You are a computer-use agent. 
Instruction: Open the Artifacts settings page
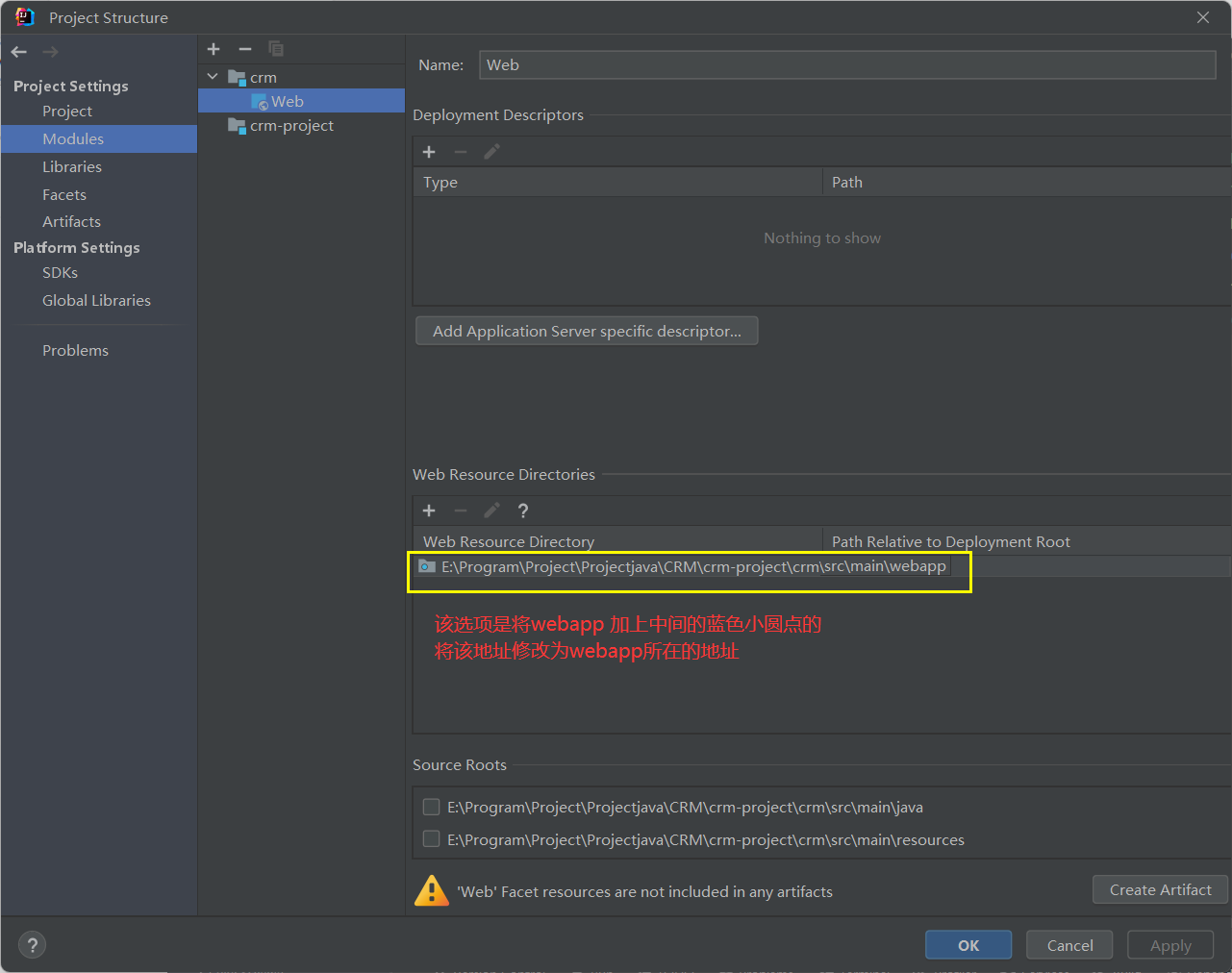pos(71,222)
